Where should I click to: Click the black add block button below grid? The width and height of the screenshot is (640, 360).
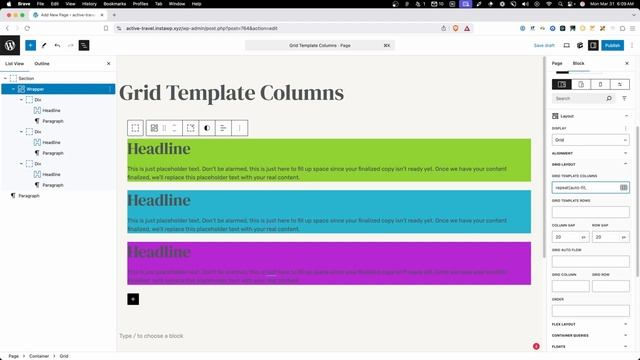pos(133,299)
